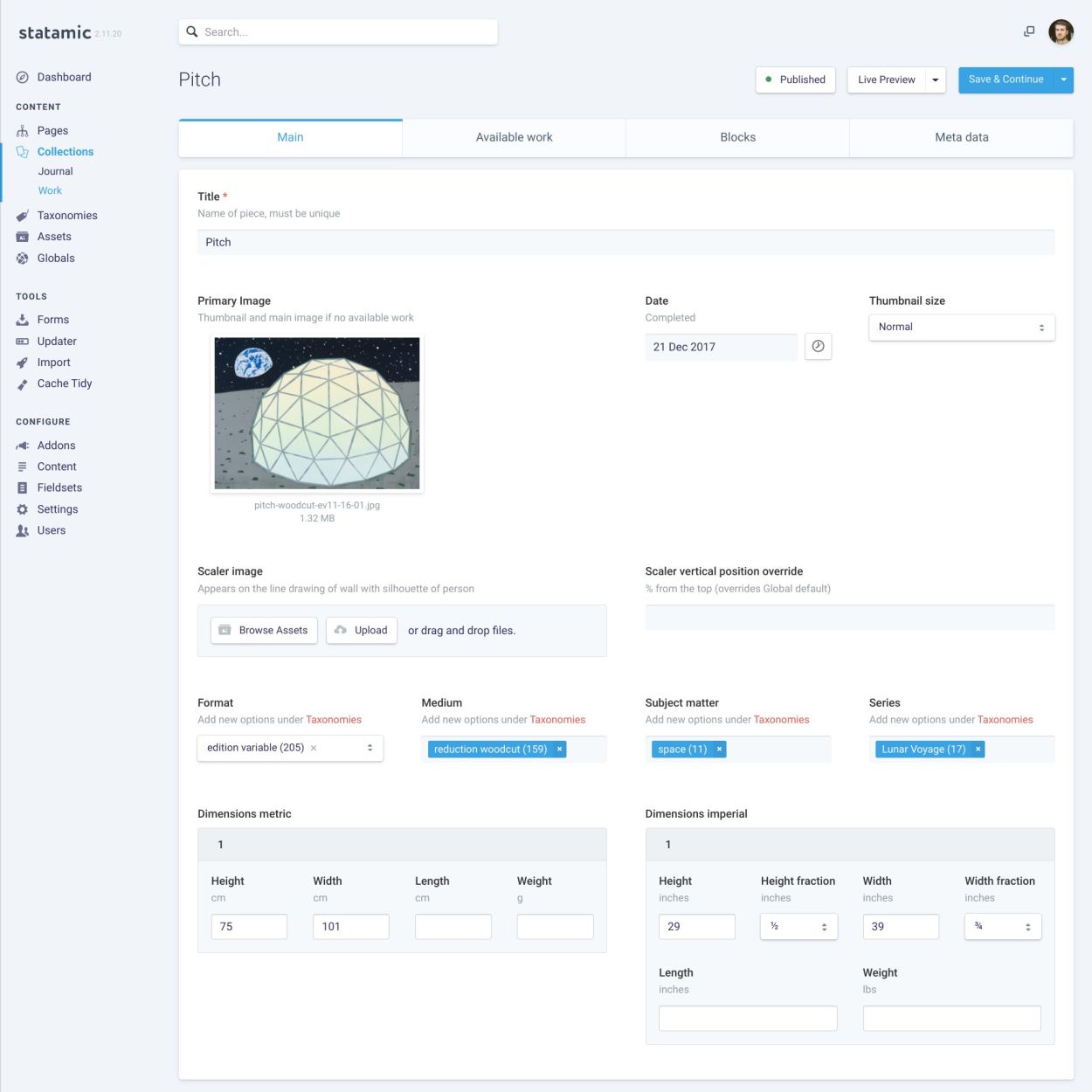Switch to the Meta data tab
1092x1092 pixels.
pyautogui.click(x=961, y=138)
